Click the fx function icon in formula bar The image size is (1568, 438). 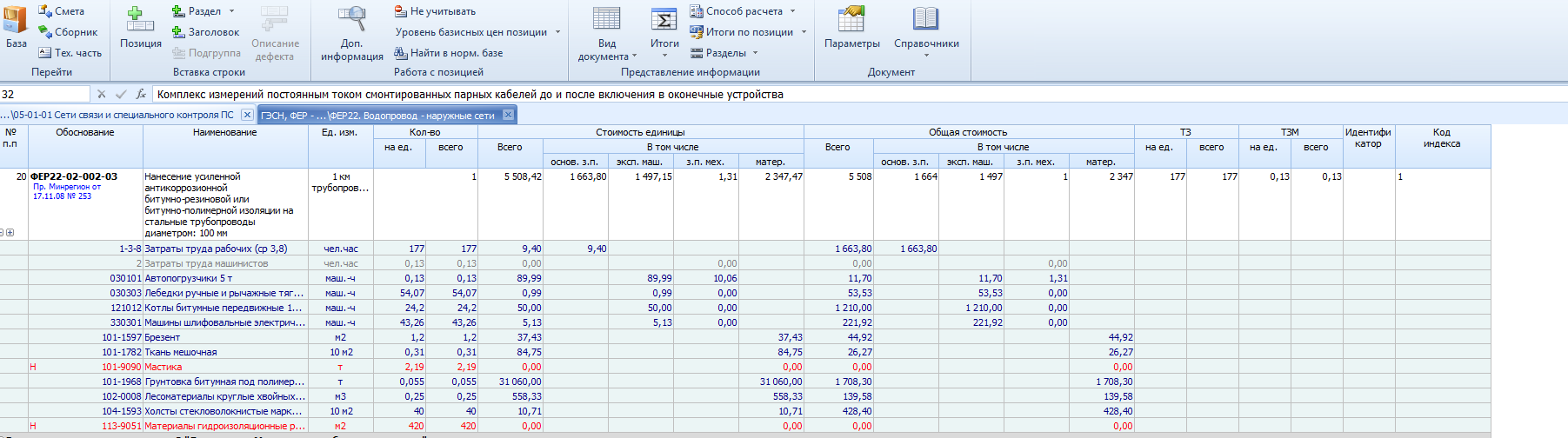point(141,94)
